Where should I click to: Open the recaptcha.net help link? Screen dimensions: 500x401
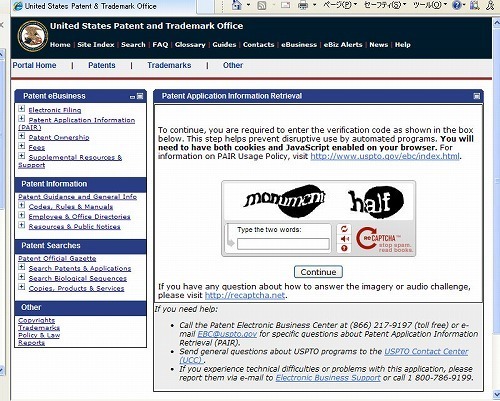point(245,295)
